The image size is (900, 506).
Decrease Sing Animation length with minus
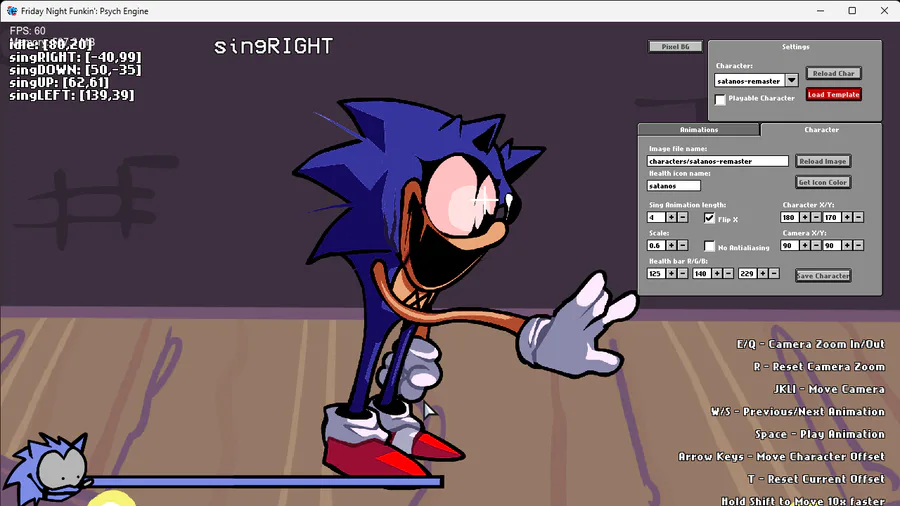point(682,217)
